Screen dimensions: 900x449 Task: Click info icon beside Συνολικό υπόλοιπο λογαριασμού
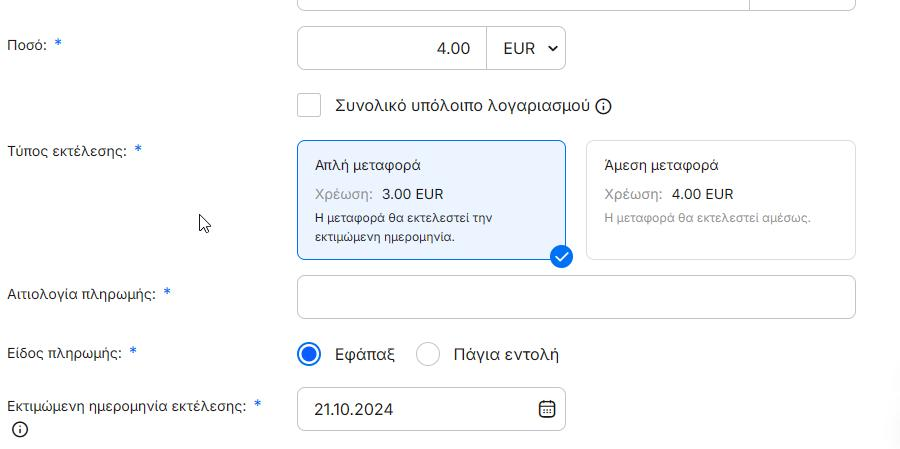pos(603,106)
